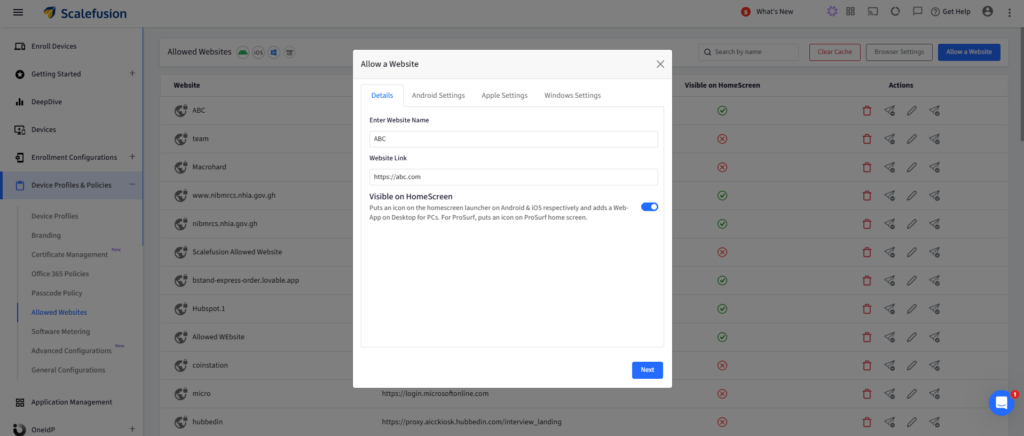This screenshot has width=1024, height=436.
Task: Click the Next button in dialog
Action: pos(647,370)
